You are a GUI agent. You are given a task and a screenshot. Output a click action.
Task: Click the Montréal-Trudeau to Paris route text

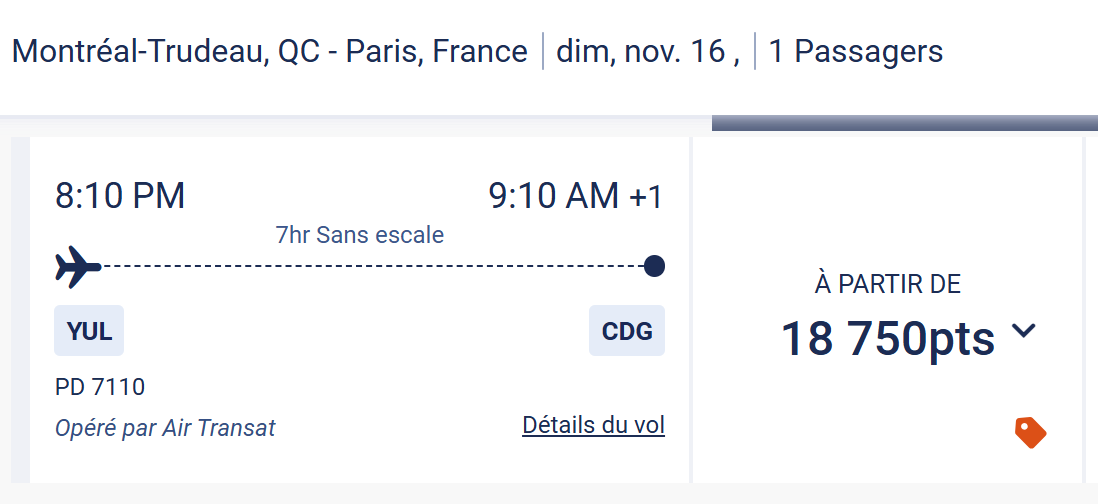coord(269,51)
